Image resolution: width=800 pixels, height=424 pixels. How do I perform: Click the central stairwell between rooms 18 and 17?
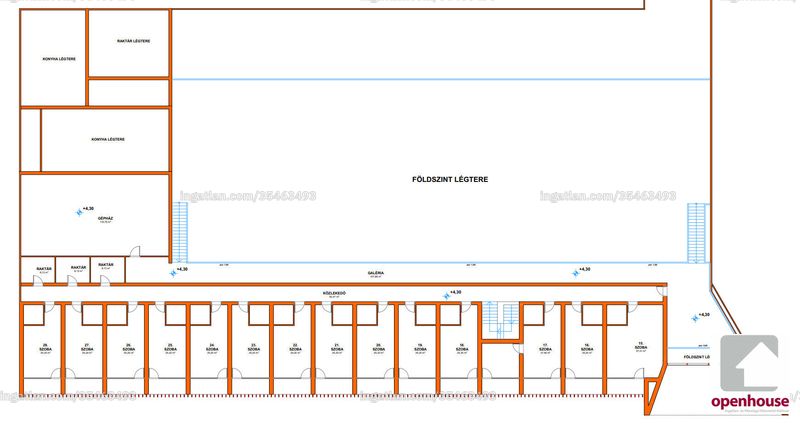[x=501, y=320]
